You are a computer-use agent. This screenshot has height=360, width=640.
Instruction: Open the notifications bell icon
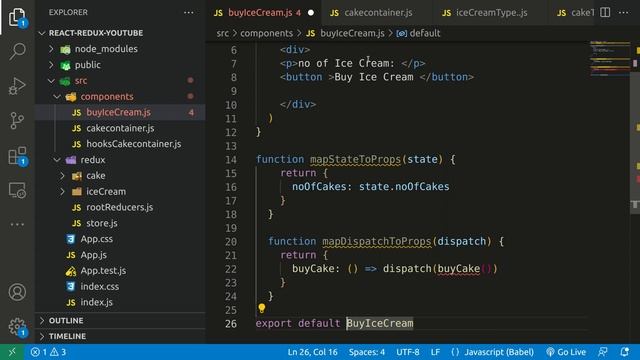624,352
